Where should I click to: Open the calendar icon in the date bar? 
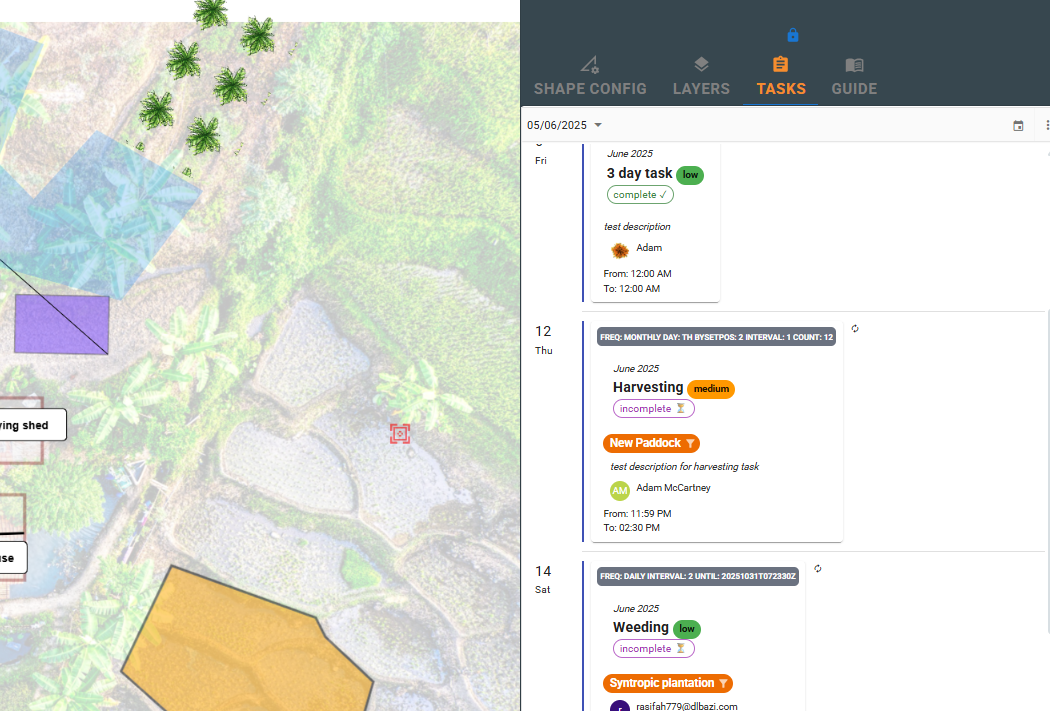[x=1018, y=125]
